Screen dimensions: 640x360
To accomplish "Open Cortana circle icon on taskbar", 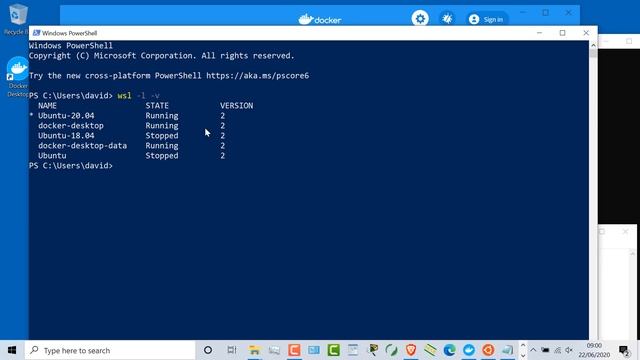I will tap(208, 350).
